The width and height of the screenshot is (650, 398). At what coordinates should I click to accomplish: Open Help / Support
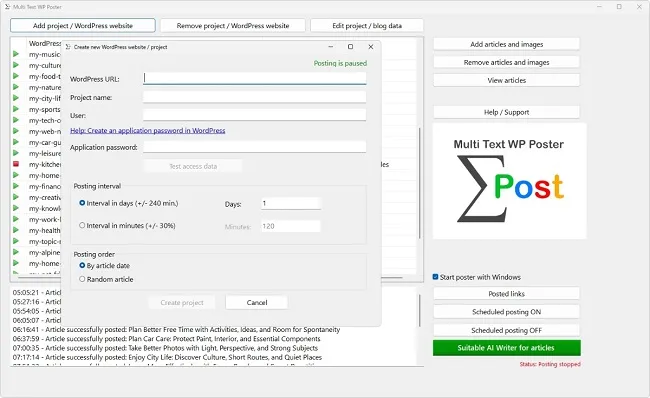[506, 112]
